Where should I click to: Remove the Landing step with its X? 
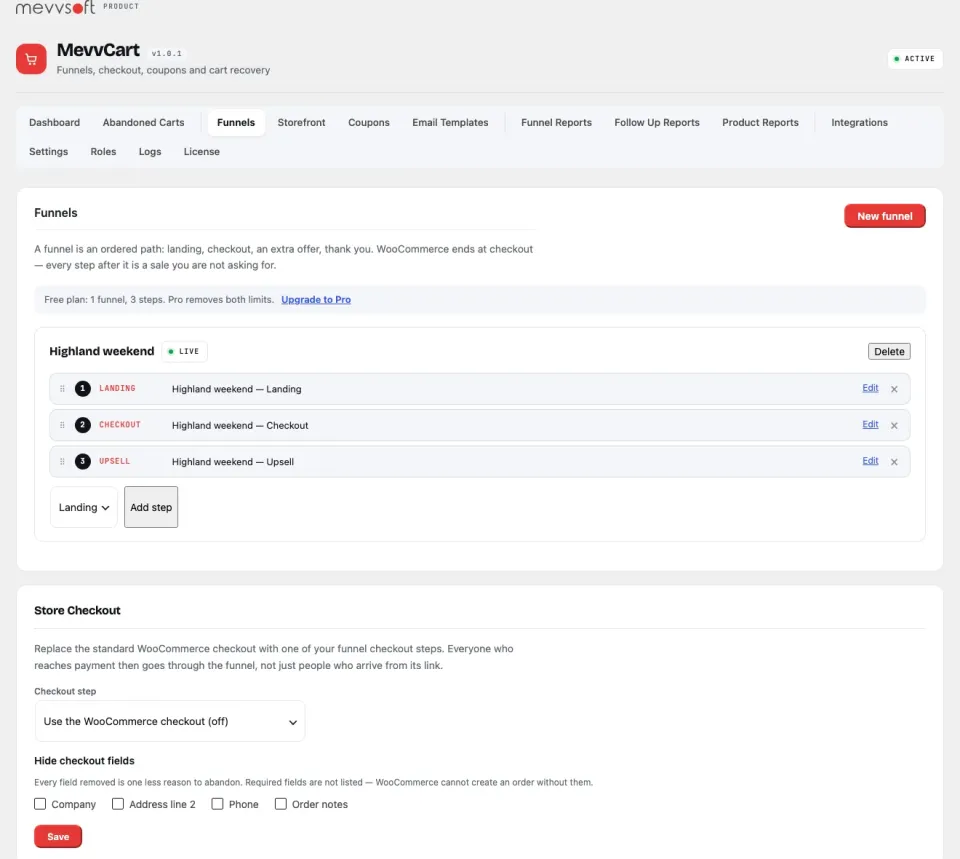coord(894,389)
